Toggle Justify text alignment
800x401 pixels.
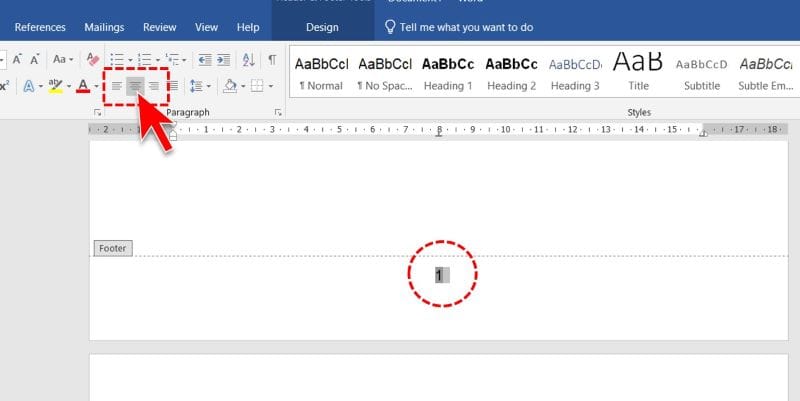point(172,86)
